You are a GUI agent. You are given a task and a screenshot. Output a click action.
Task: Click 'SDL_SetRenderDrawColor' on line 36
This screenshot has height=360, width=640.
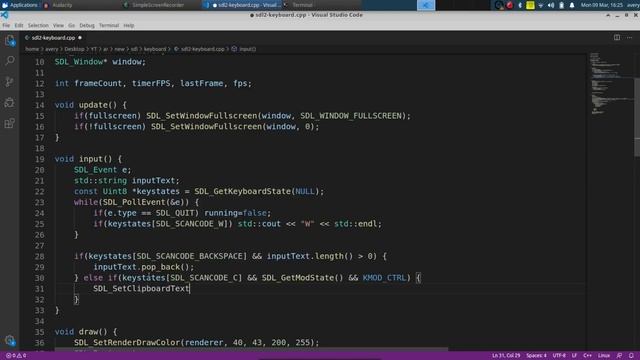(127, 342)
